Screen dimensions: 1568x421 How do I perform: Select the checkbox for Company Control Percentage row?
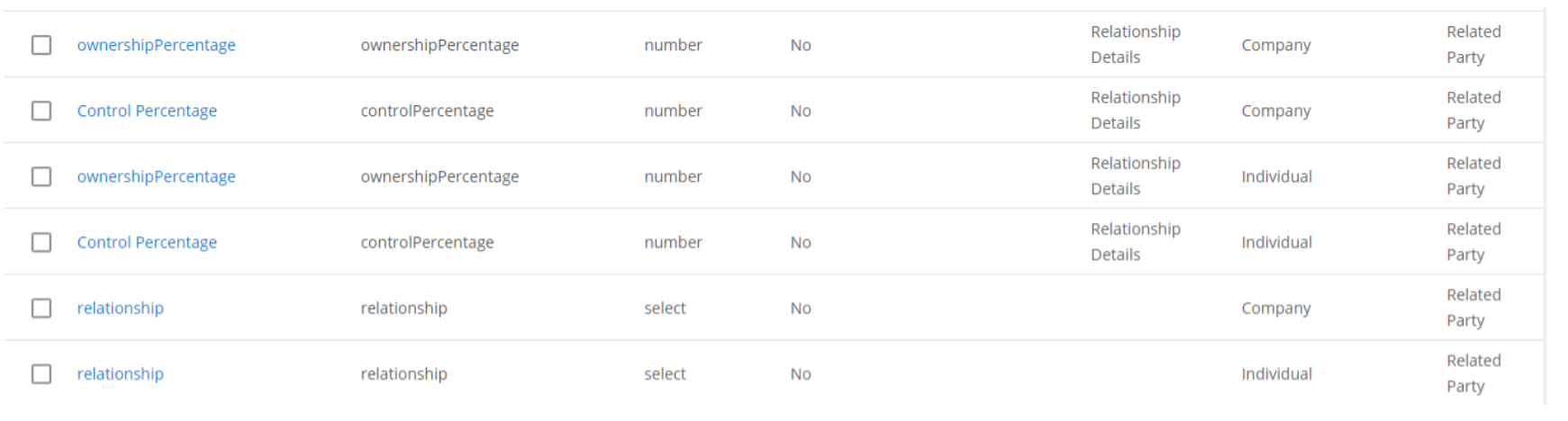[x=41, y=111]
